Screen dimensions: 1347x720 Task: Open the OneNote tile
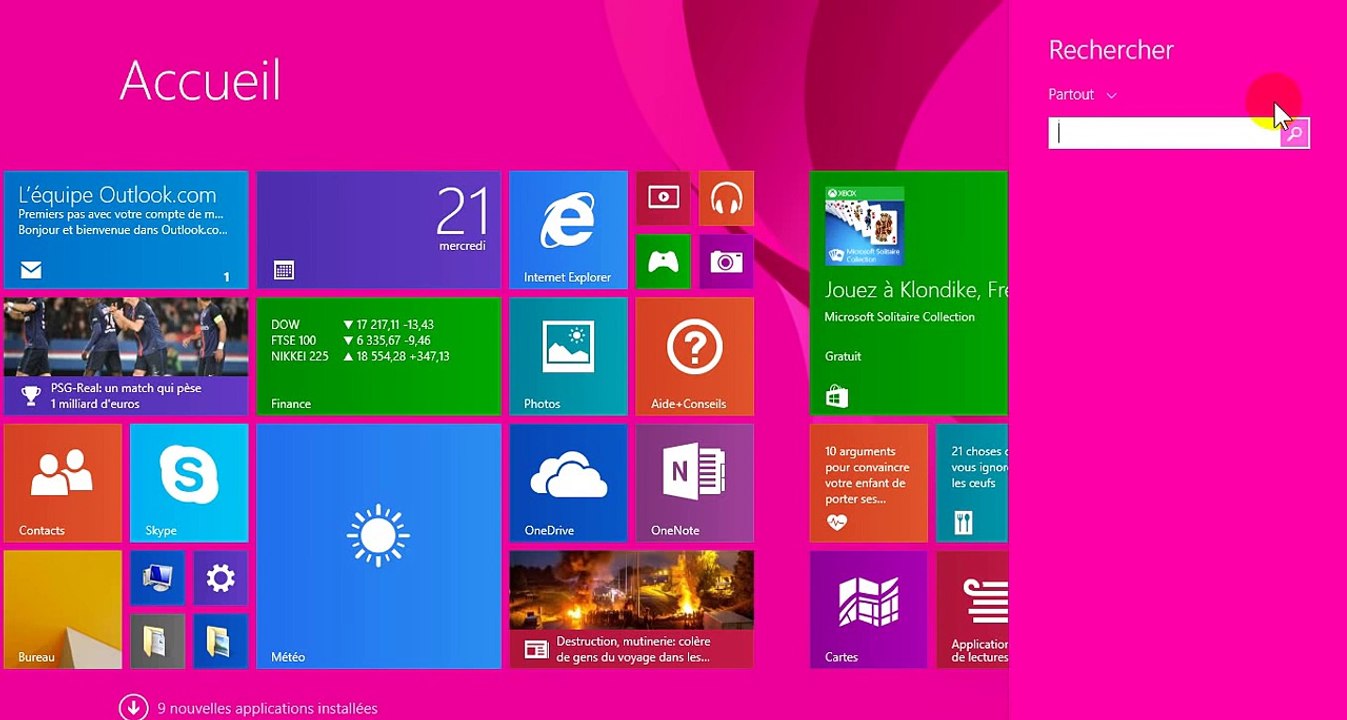pyautogui.click(x=695, y=483)
